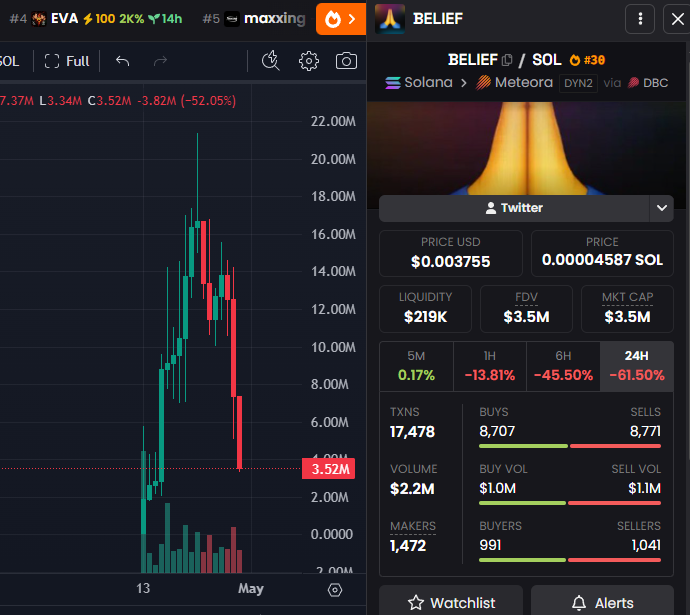Viewport: 690px width, 615px height.
Task: Open trending maxxing token entry
Action: click(x=254, y=19)
